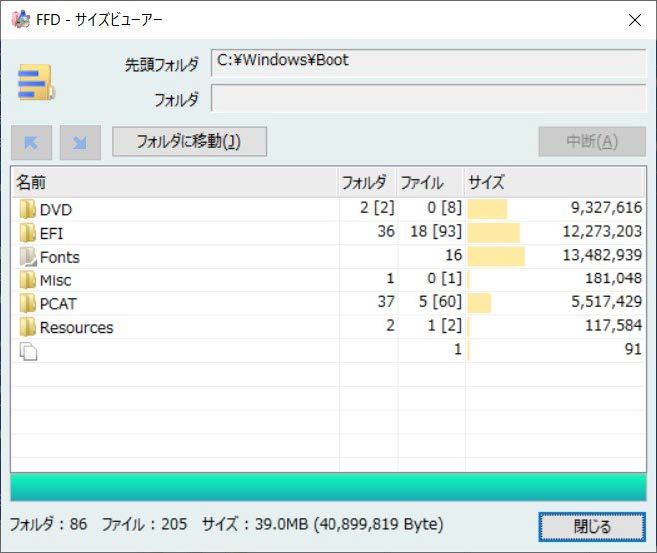The width and height of the screenshot is (657, 553).
Task: Click size value 181,048
Action: (x=613, y=278)
